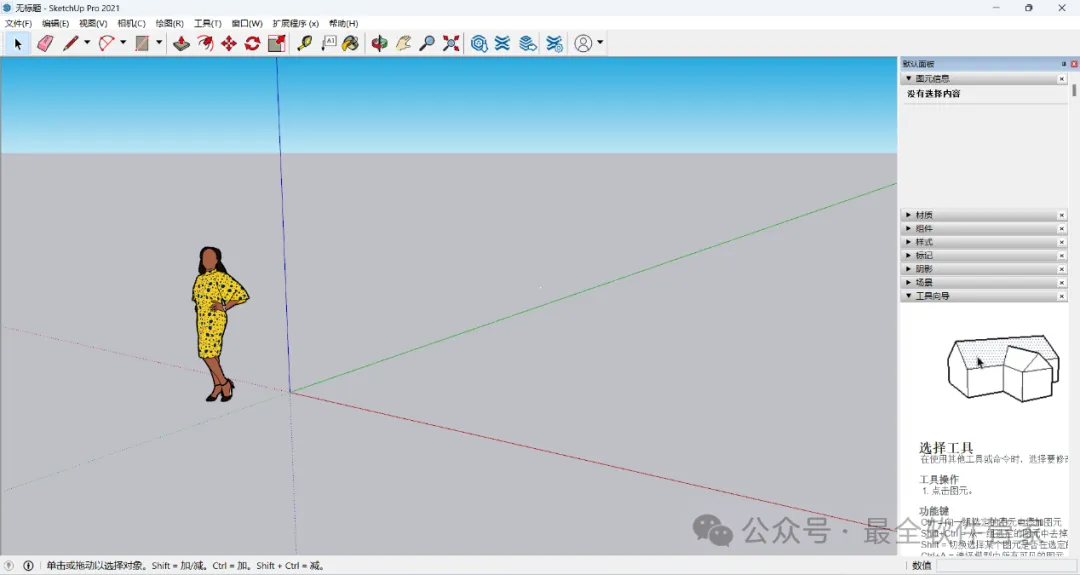Open the 文件(F) menu
Image resolution: width=1080 pixels, height=575 pixels.
click(19, 23)
